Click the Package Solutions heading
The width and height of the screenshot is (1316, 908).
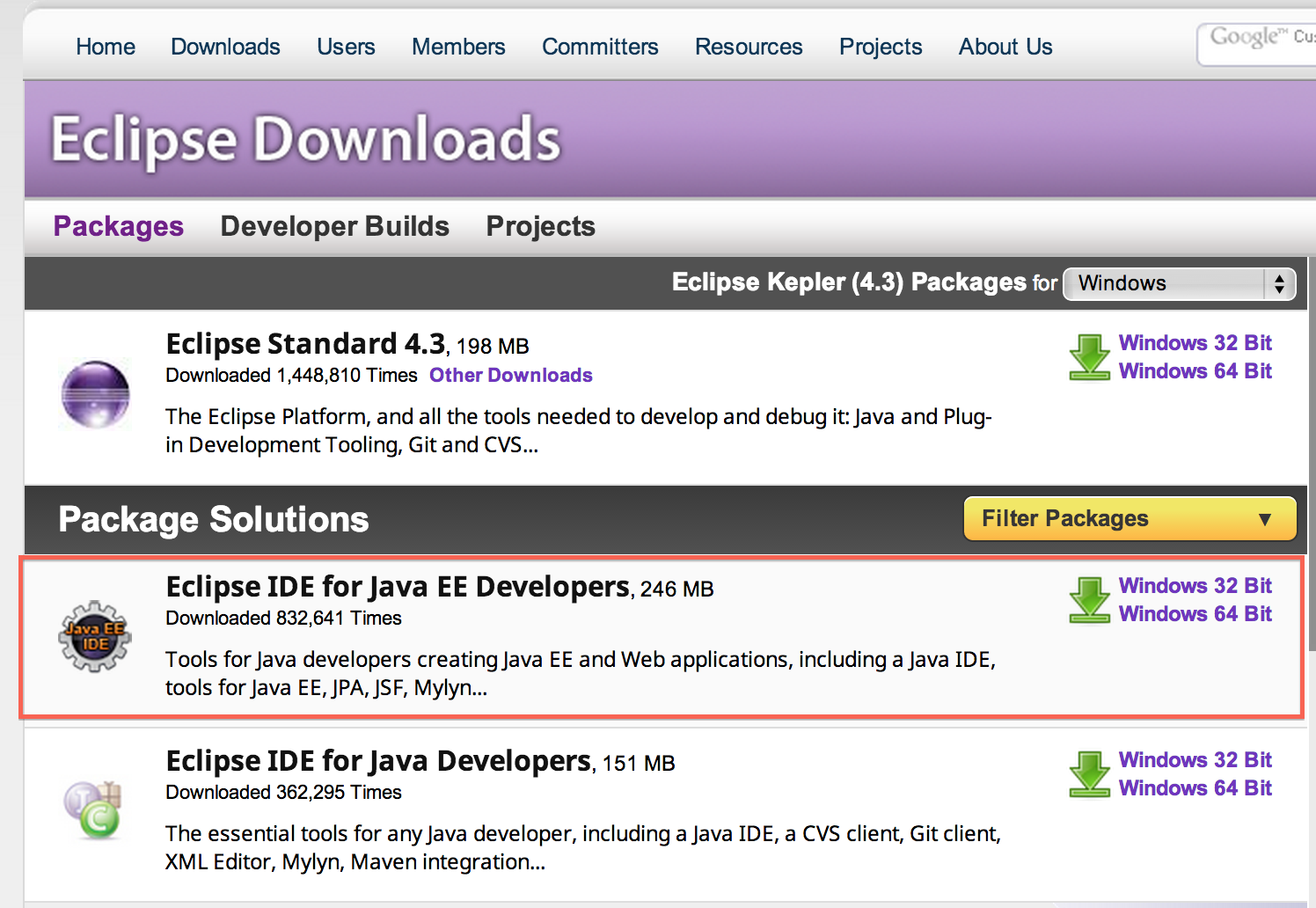(x=214, y=519)
